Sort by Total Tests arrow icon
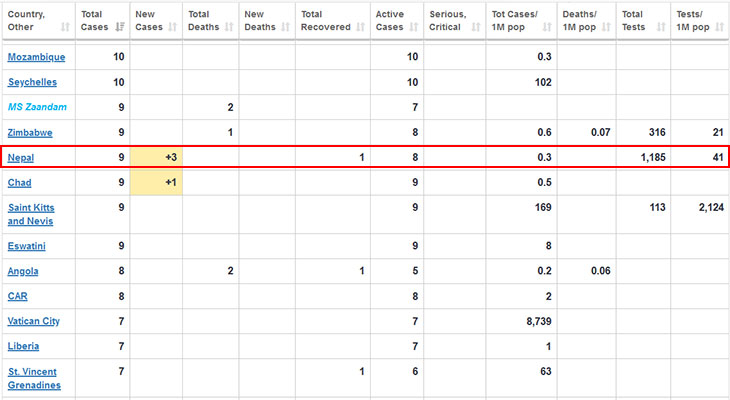The image size is (730, 400). (x=659, y=28)
